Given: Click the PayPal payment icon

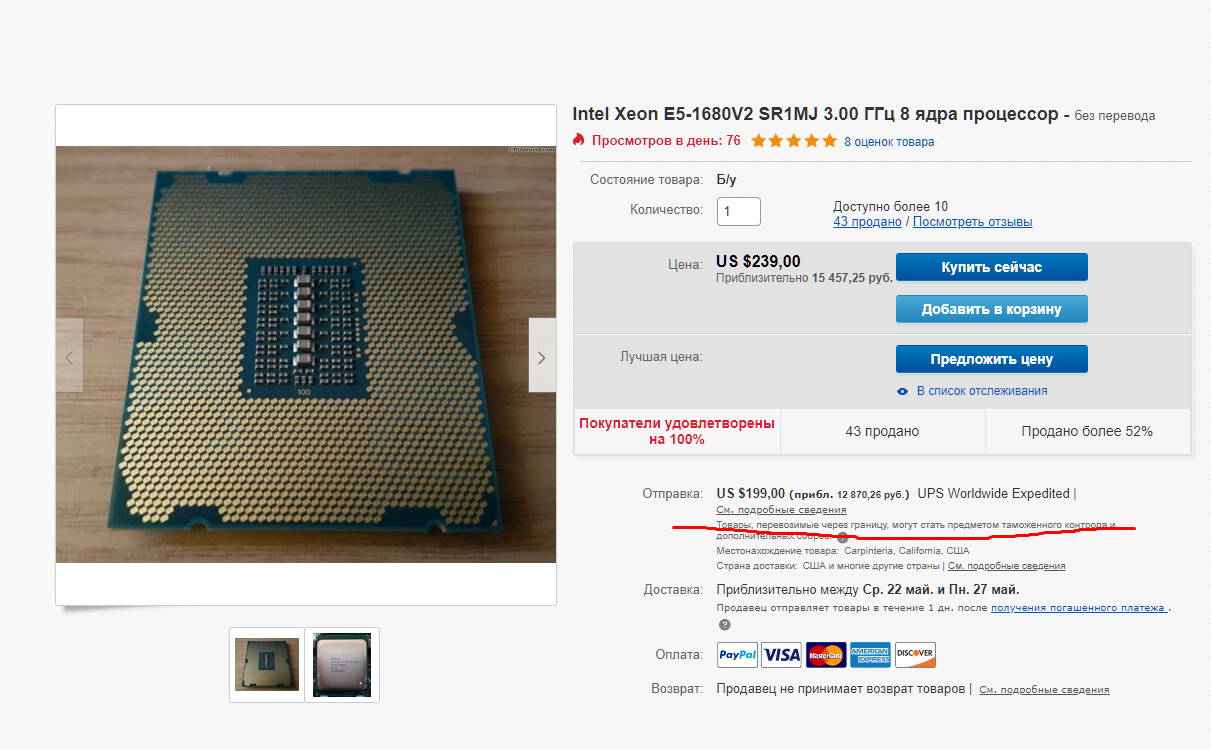Looking at the screenshot, I should click(737, 655).
